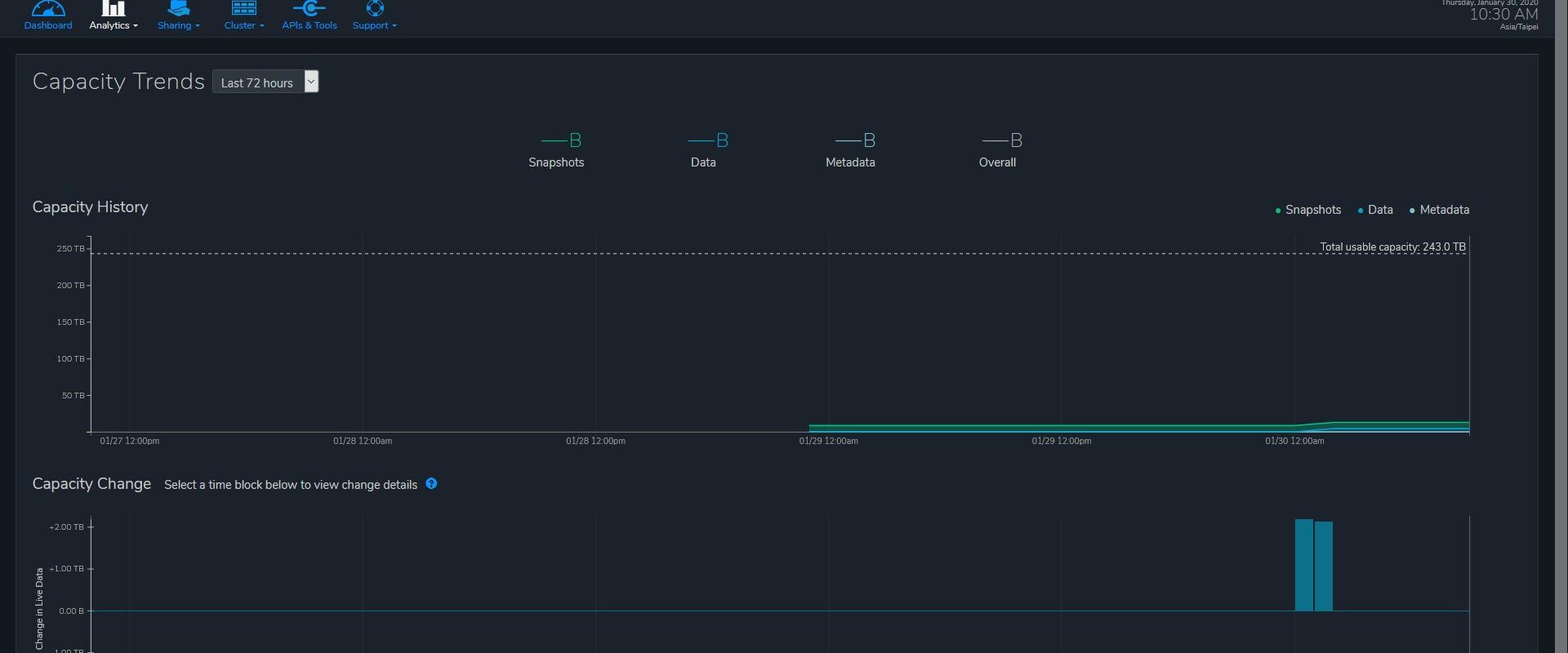Click the '01/29 12:00am' axis label

click(x=828, y=441)
